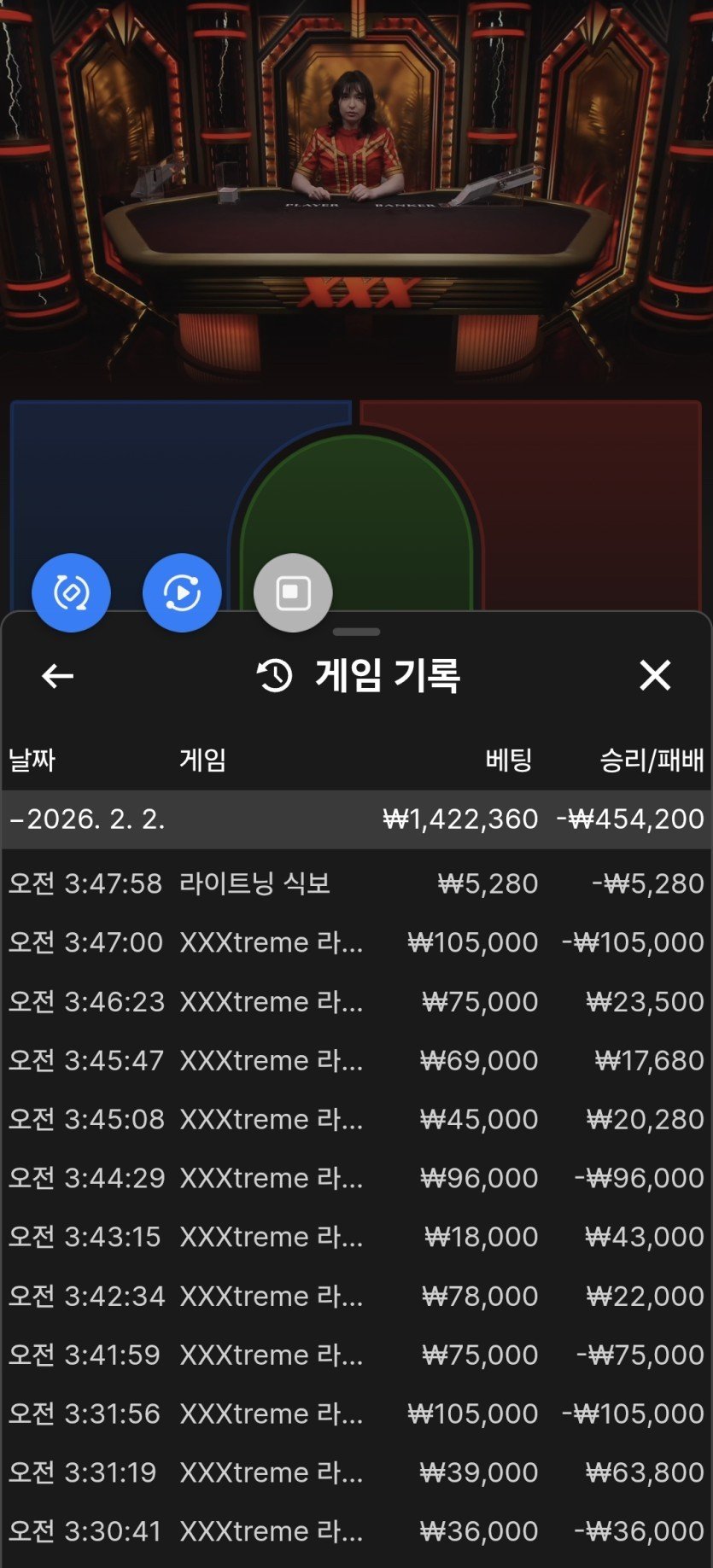Collapse the 2026. 2. 2. date group

coord(85,819)
